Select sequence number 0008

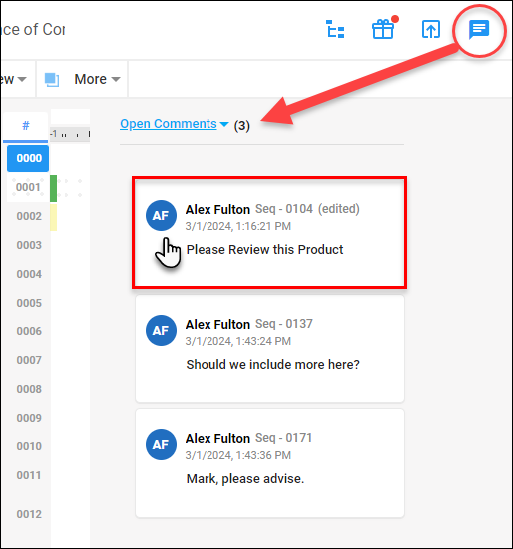pos(29,389)
